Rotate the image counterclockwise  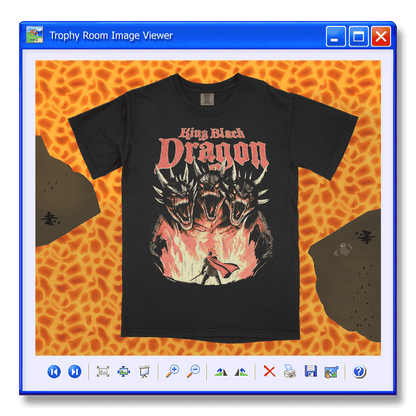pyautogui.click(x=241, y=372)
